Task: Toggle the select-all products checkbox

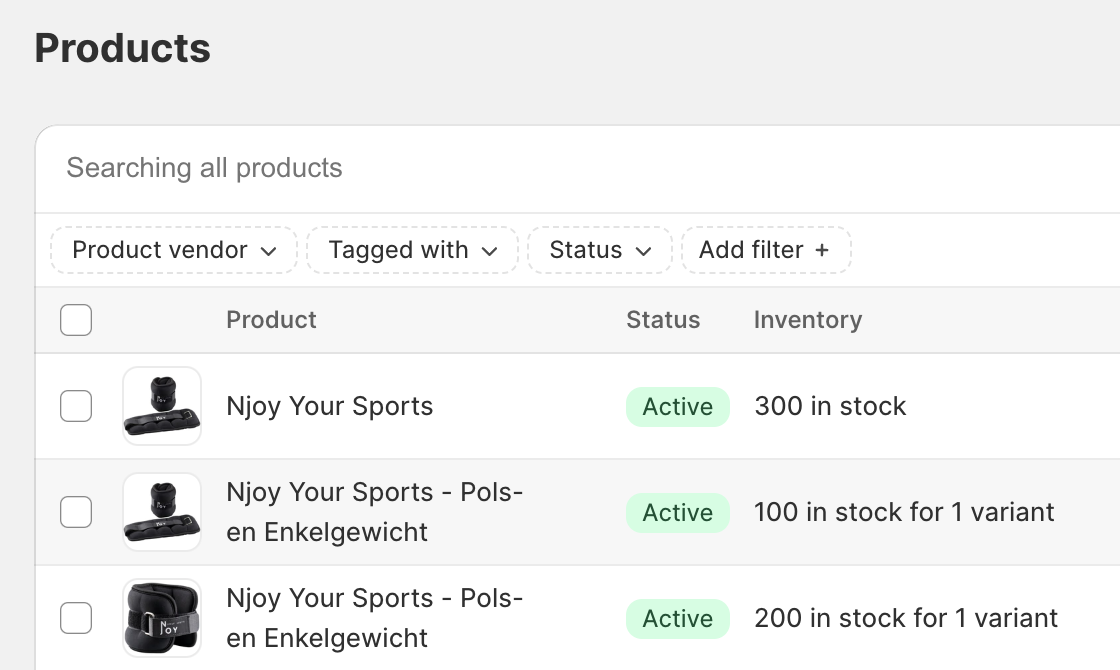Action: click(x=76, y=320)
